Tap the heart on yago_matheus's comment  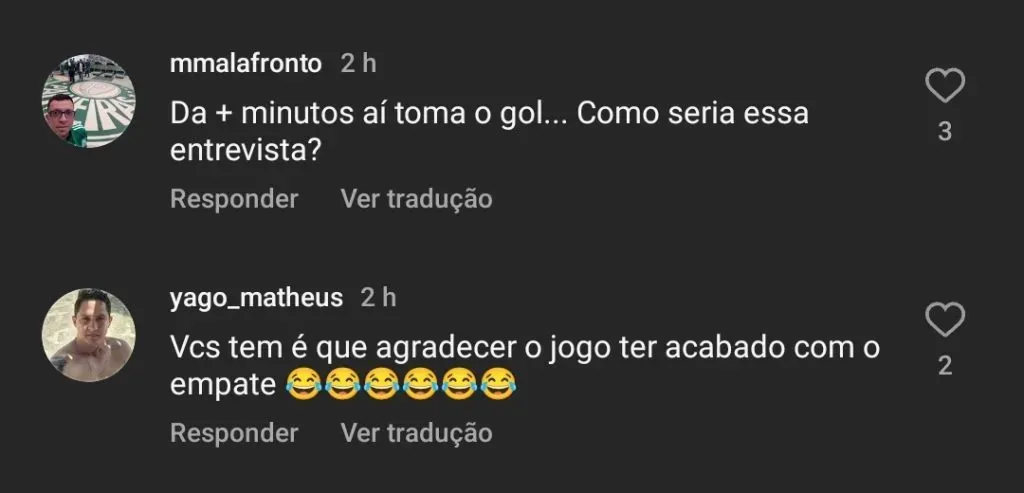(944, 321)
